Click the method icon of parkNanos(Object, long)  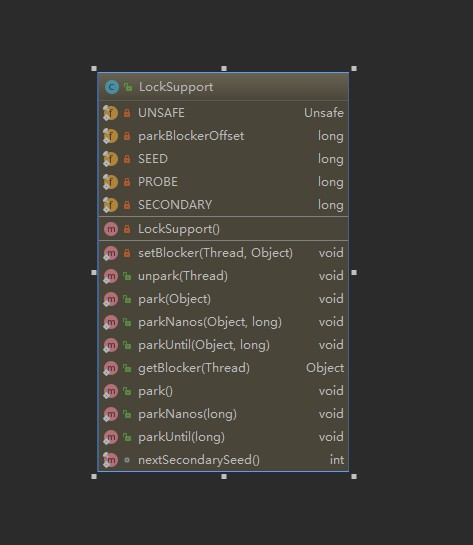111,322
